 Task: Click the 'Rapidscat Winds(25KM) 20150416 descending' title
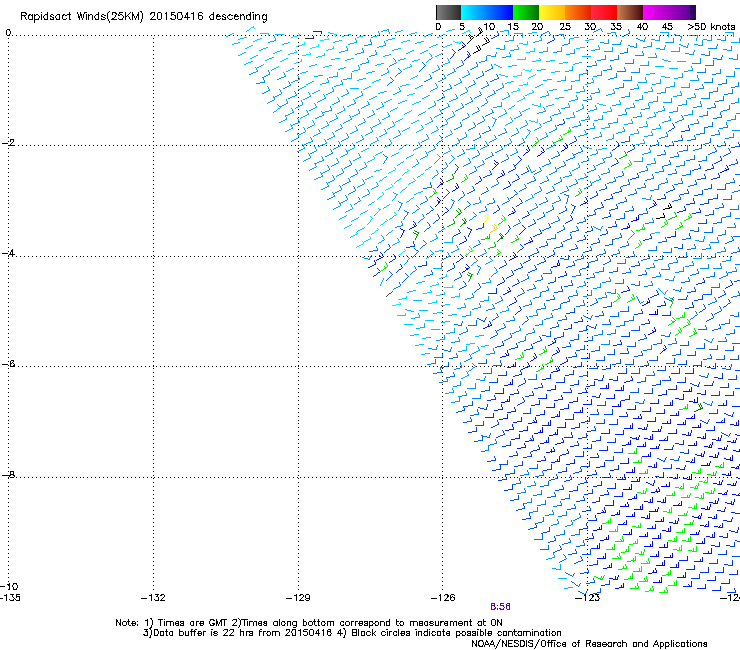(x=143, y=17)
